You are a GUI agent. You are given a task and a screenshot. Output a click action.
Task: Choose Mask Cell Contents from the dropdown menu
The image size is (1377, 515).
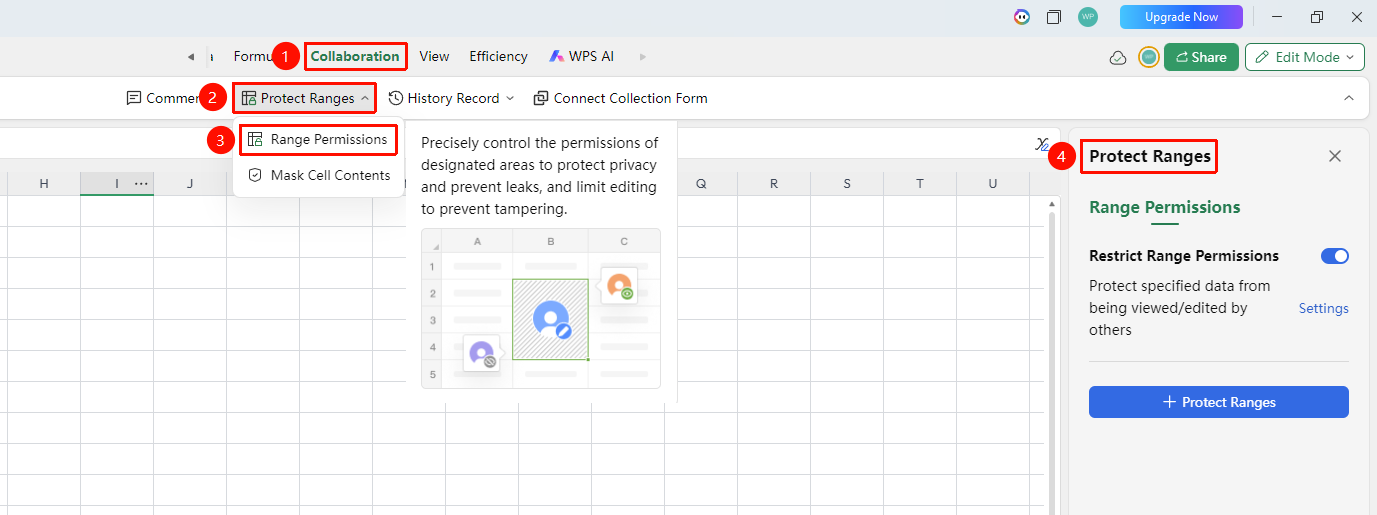coord(318,175)
